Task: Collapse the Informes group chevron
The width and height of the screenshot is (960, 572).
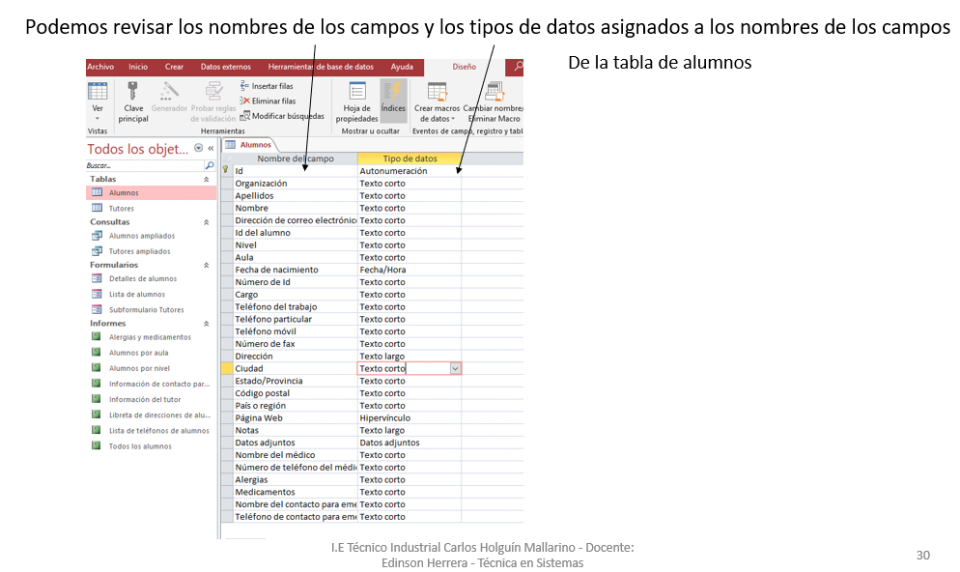Action: point(206,324)
